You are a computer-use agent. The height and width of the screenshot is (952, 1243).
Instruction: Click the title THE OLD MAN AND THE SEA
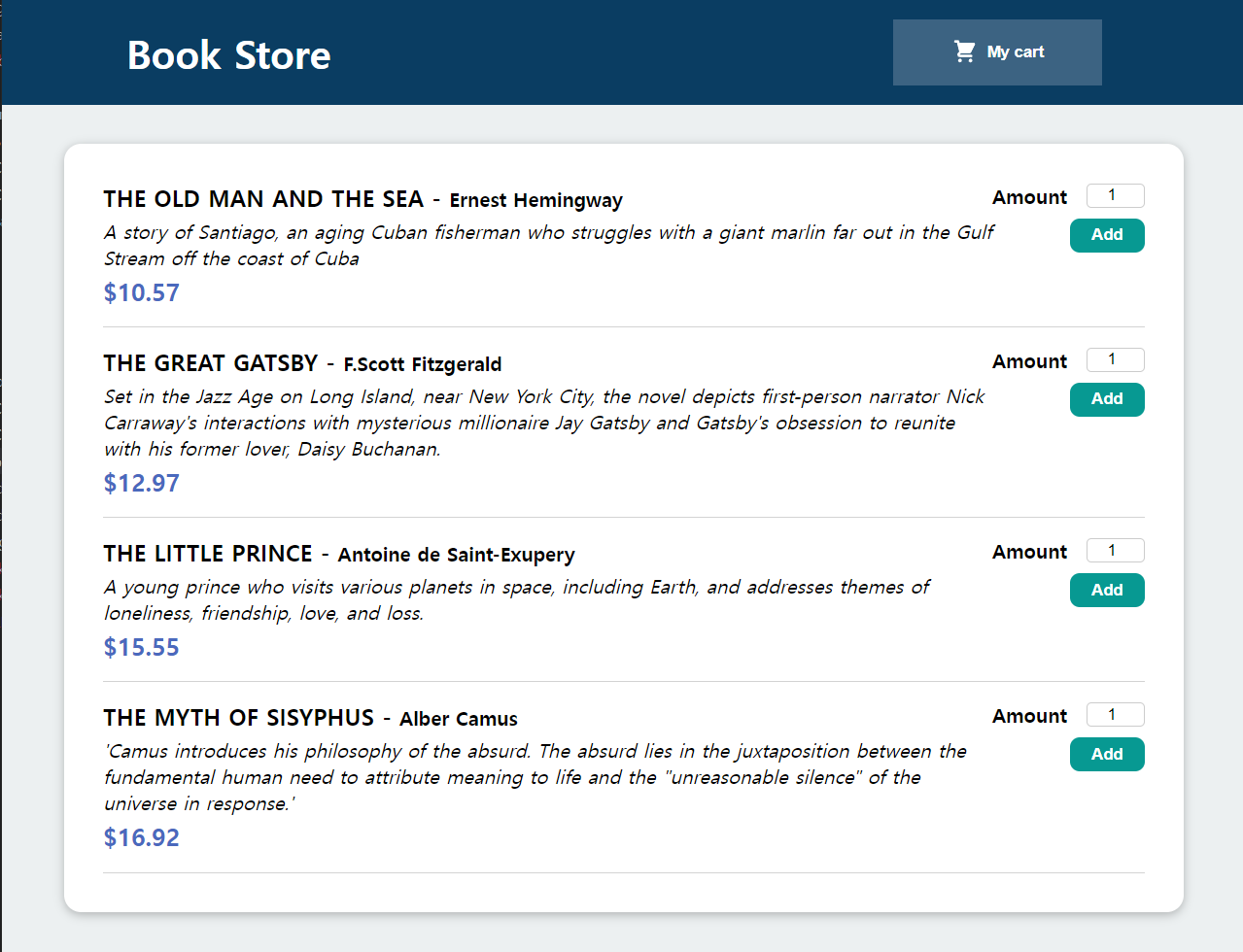click(263, 198)
